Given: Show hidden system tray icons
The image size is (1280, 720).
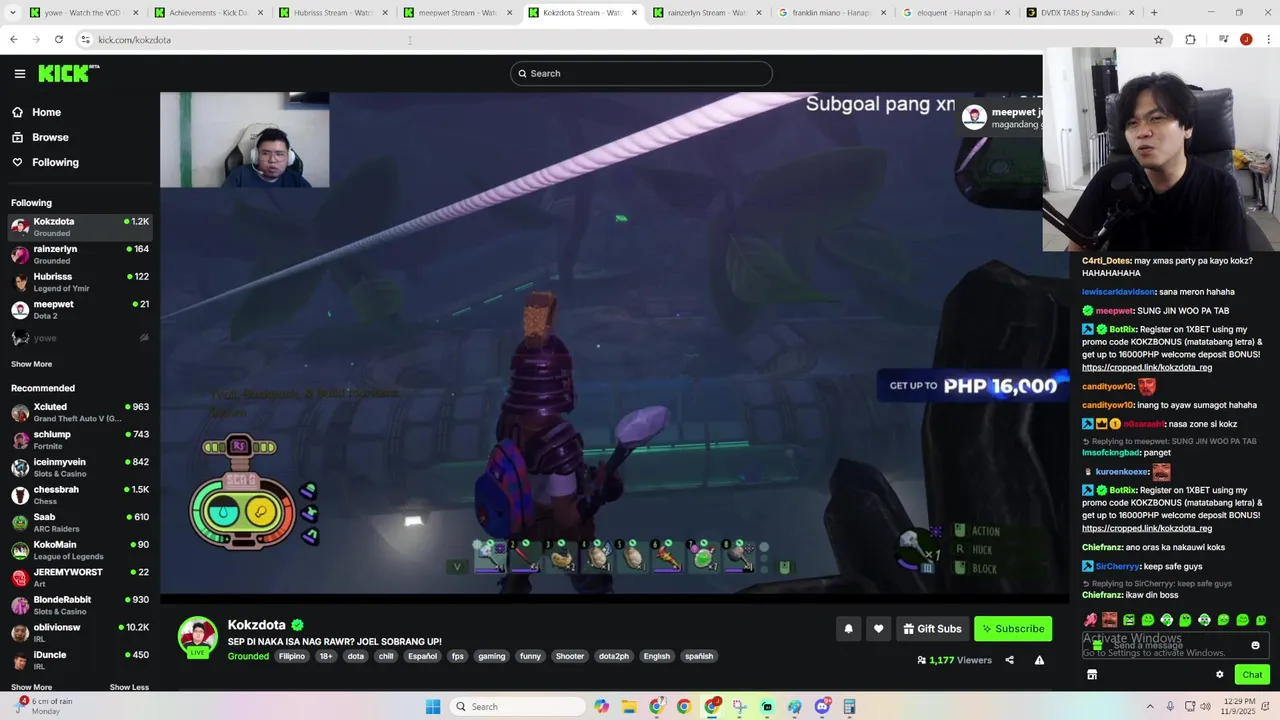Looking at the screenshot, I should point(1150,707).
